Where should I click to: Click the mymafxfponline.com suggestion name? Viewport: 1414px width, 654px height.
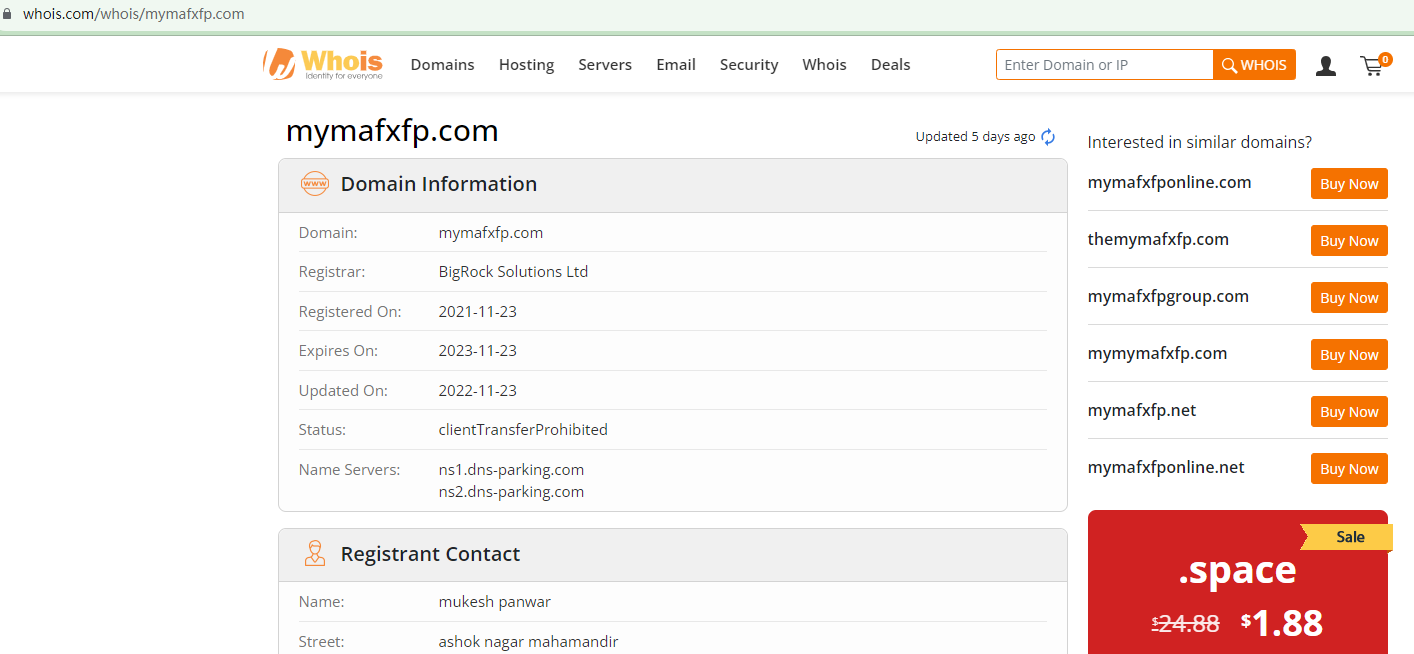(1169, 183)
